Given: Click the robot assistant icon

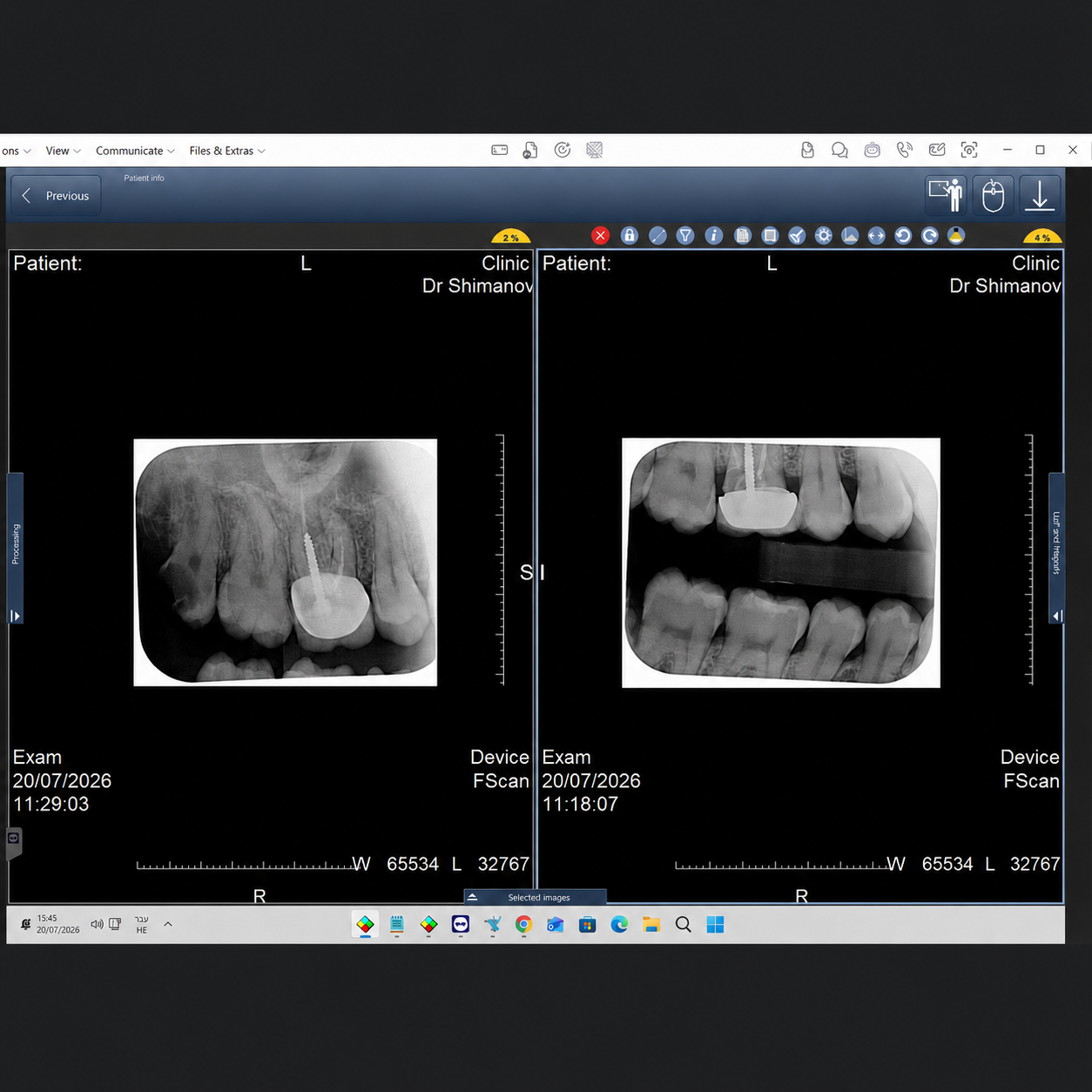Looking at the screenshot, I should click(872, 151).
